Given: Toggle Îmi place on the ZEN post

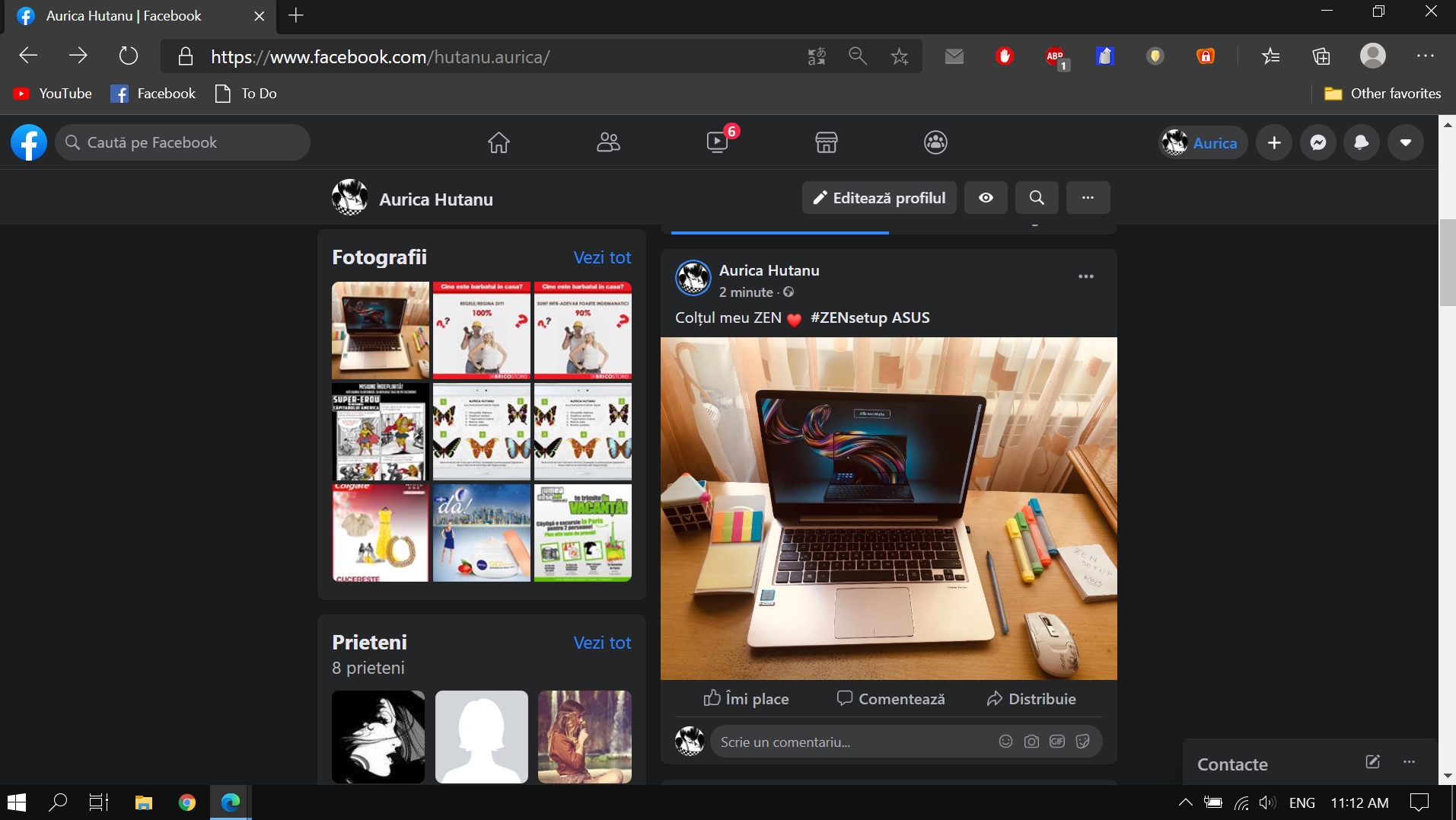Looking at the screenshot, I should pyautogui.click(x=746, y=699).
